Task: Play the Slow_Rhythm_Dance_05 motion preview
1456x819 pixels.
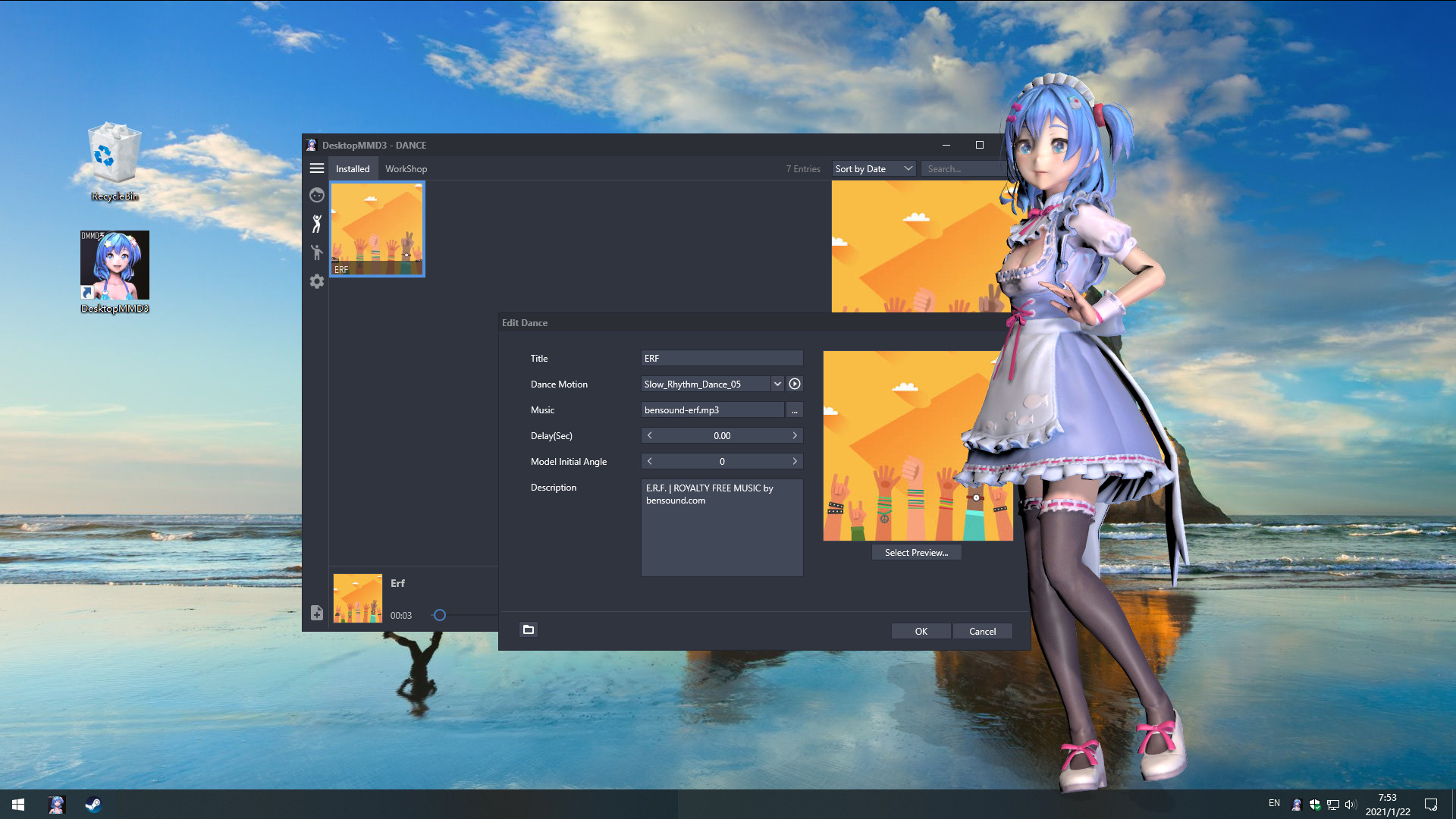Action: 795,384
